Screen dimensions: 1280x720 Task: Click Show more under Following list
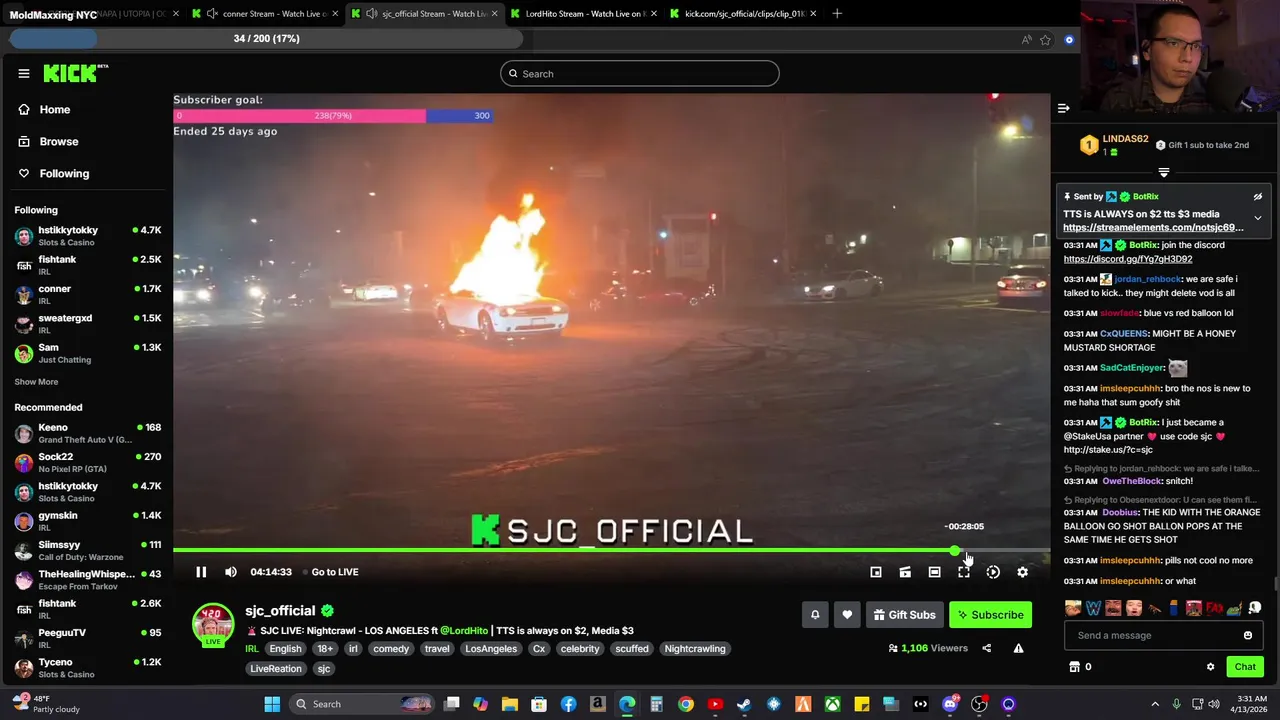coord(36,382)
